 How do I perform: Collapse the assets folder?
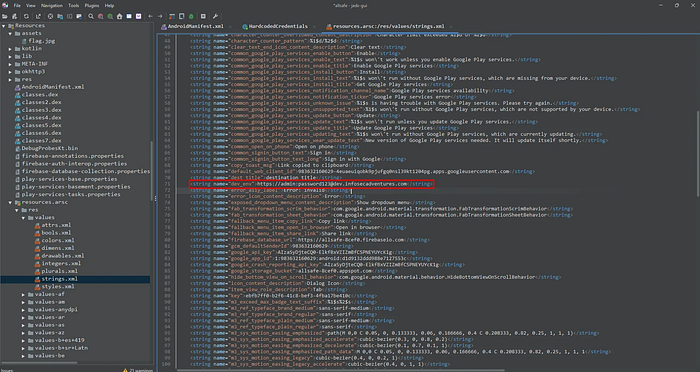(10, 33)
